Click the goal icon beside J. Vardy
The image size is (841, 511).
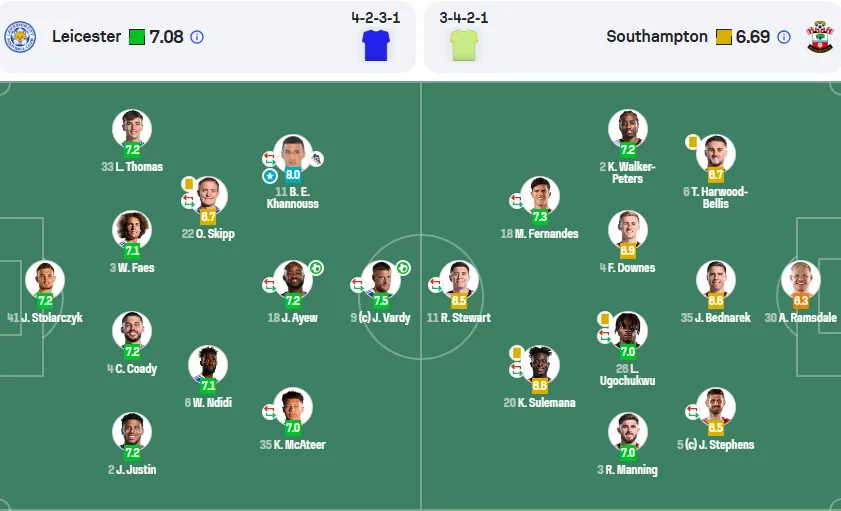[403, 268]
